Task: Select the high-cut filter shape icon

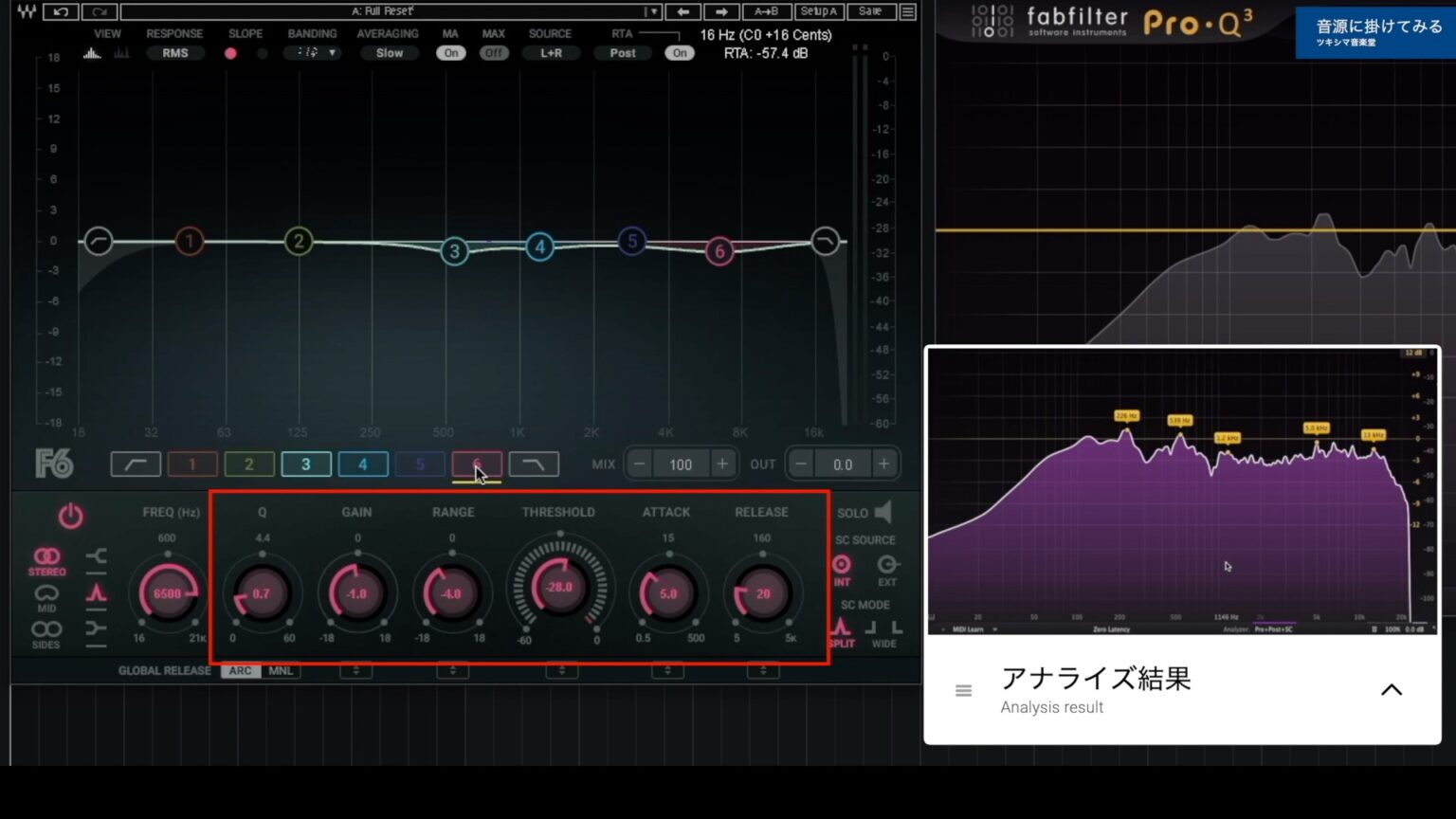Action: click(x=534, y=464)
